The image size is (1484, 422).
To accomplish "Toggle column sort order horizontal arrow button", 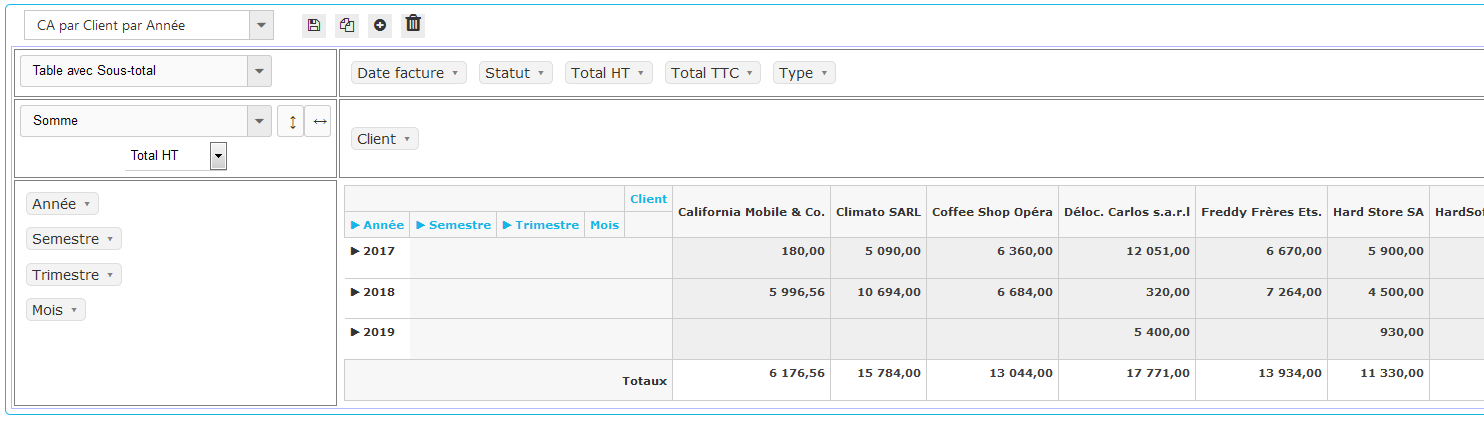I will (318, 121).
